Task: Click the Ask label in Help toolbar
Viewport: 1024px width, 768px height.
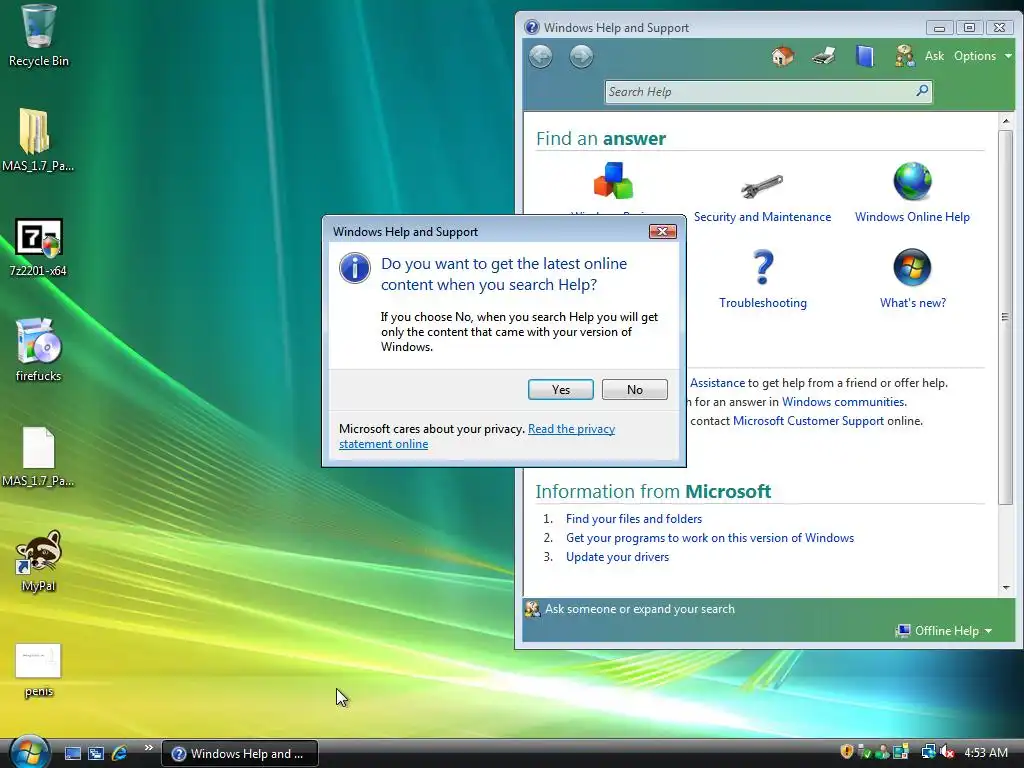Action: pyautogui.click(x=934, y=56)
